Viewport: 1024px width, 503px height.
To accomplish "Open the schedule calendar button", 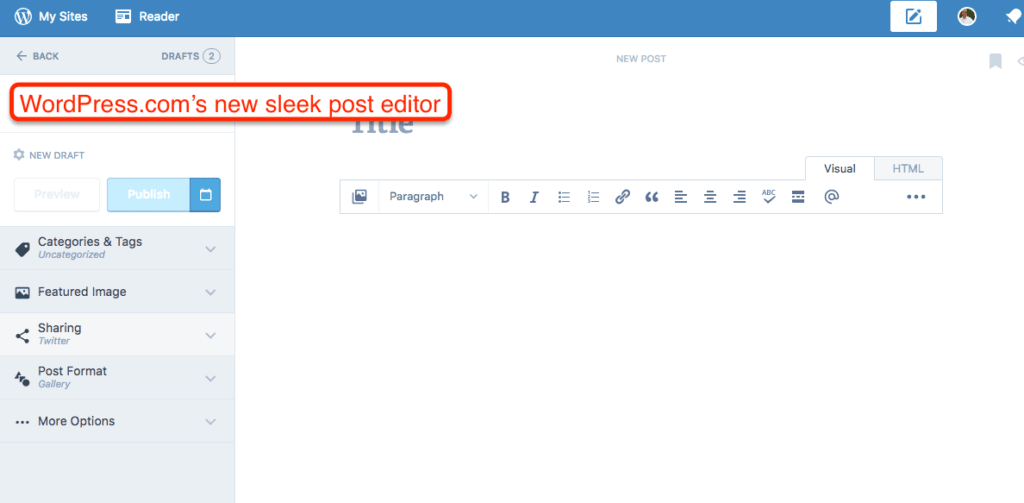I will click(205, 195).
